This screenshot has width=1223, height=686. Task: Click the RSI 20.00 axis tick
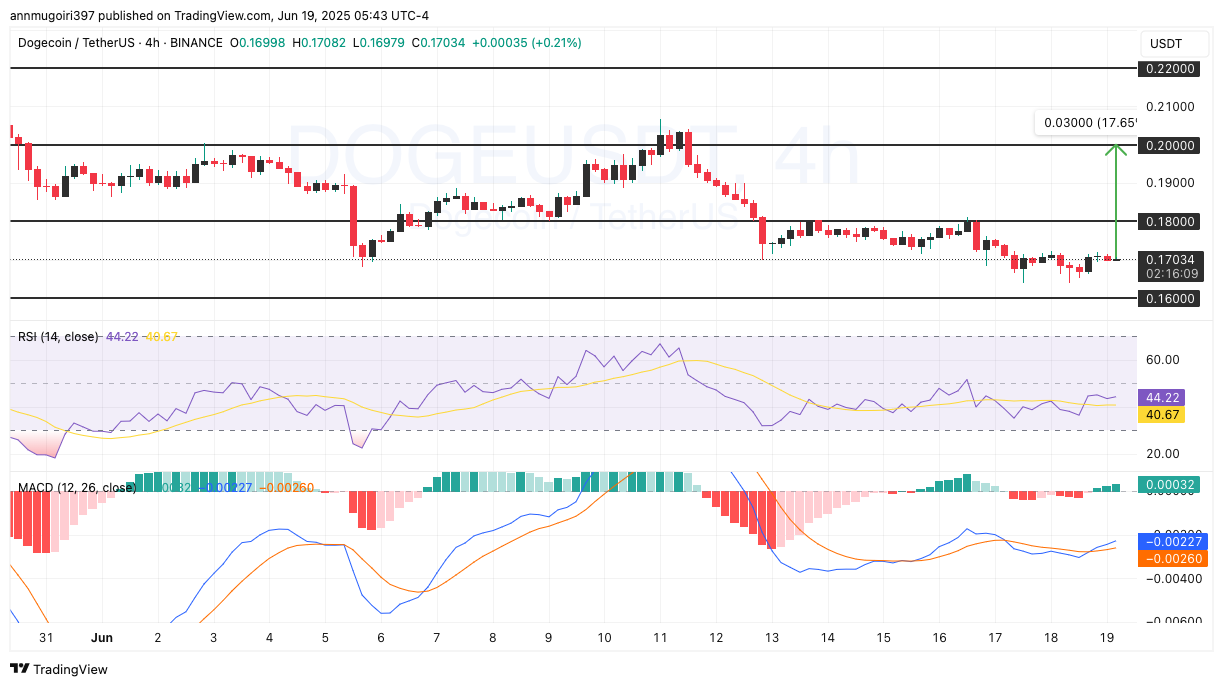coord(1163,454)
